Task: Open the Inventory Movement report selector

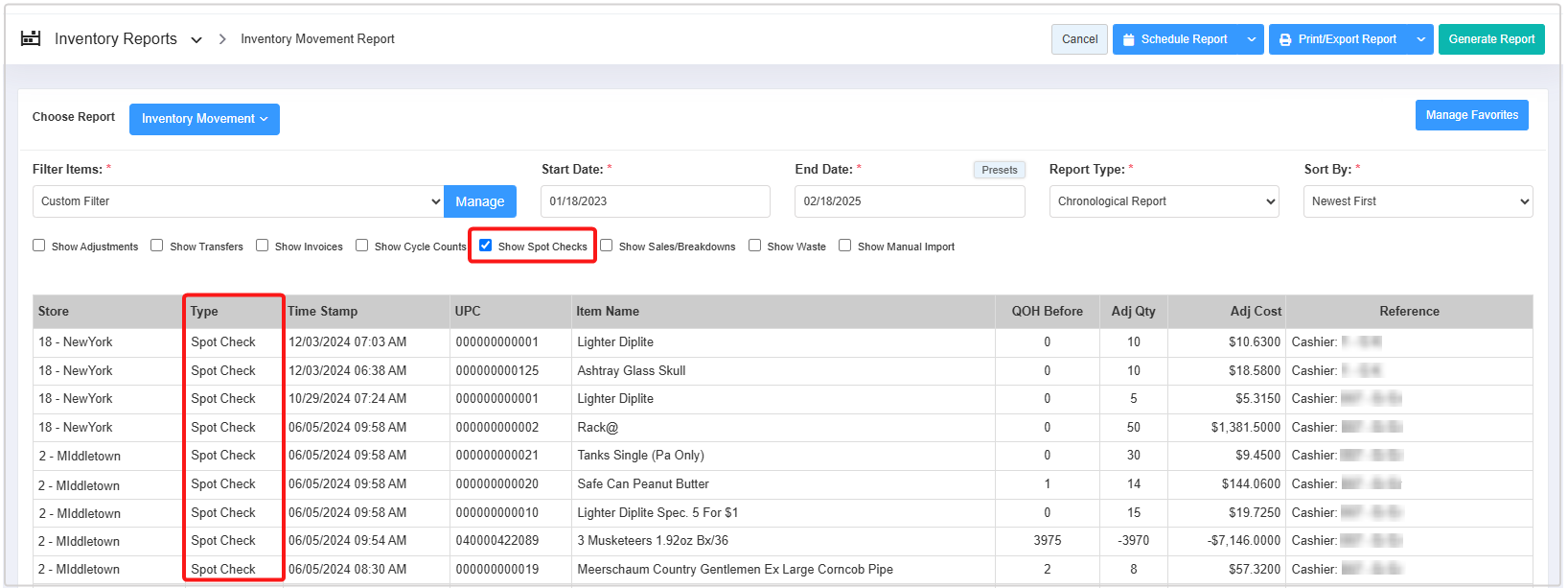Action: 204,119
